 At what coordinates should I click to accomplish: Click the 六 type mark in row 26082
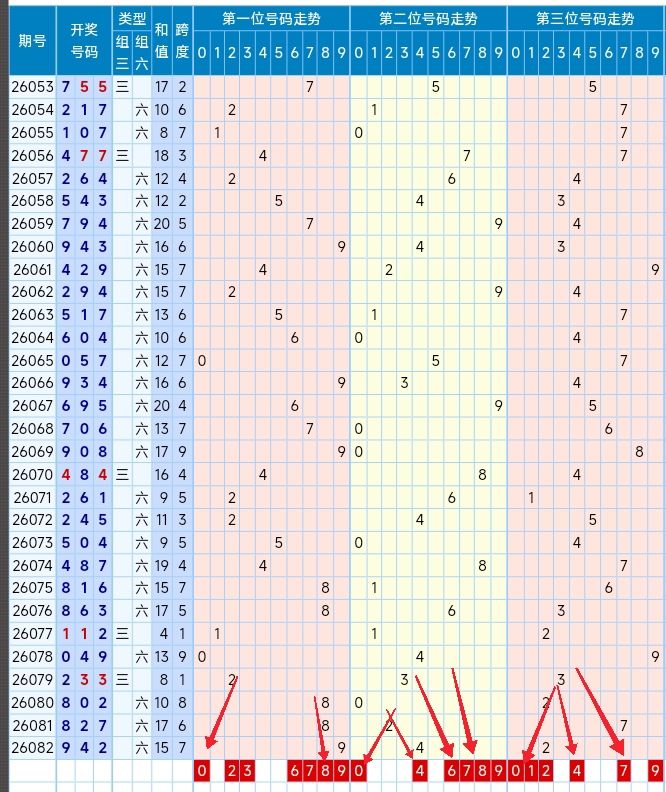(142, 748)
